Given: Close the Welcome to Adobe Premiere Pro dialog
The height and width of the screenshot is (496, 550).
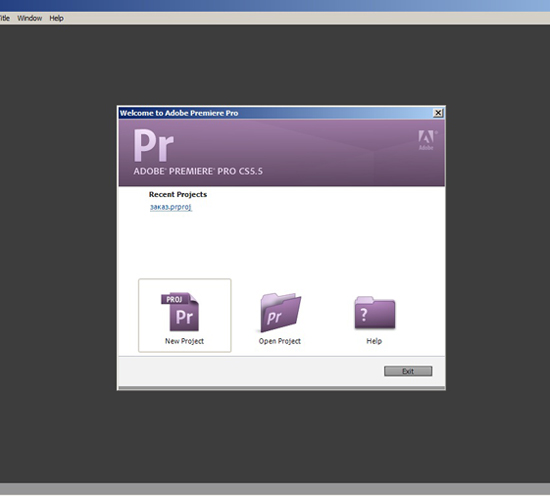Looking at the screenshot, I should coord(438,113).
